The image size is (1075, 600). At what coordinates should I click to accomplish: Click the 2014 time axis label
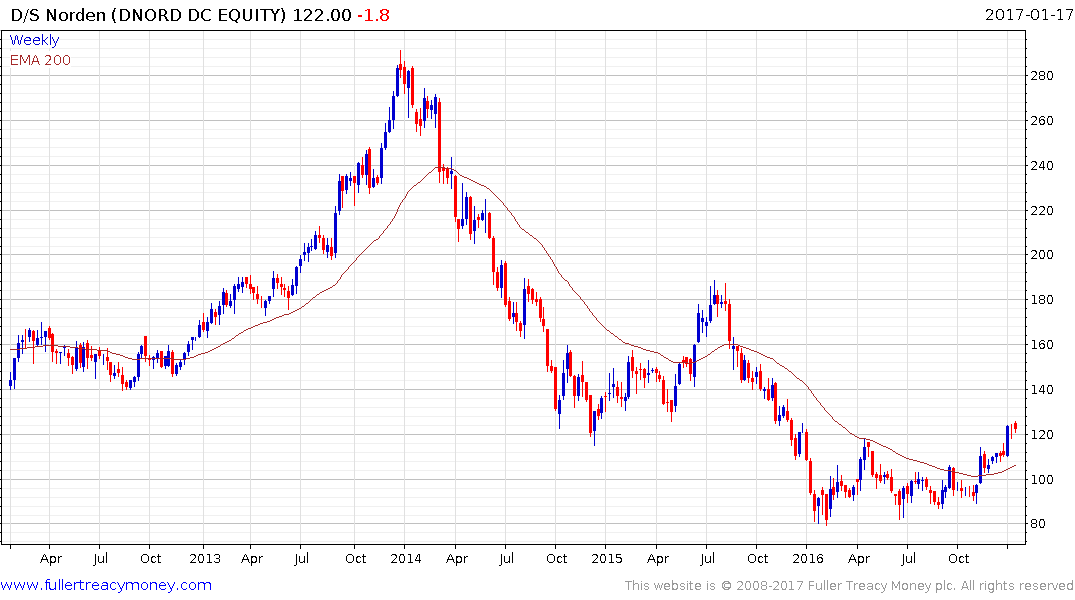pyautogui.click(x=406, y=558)
